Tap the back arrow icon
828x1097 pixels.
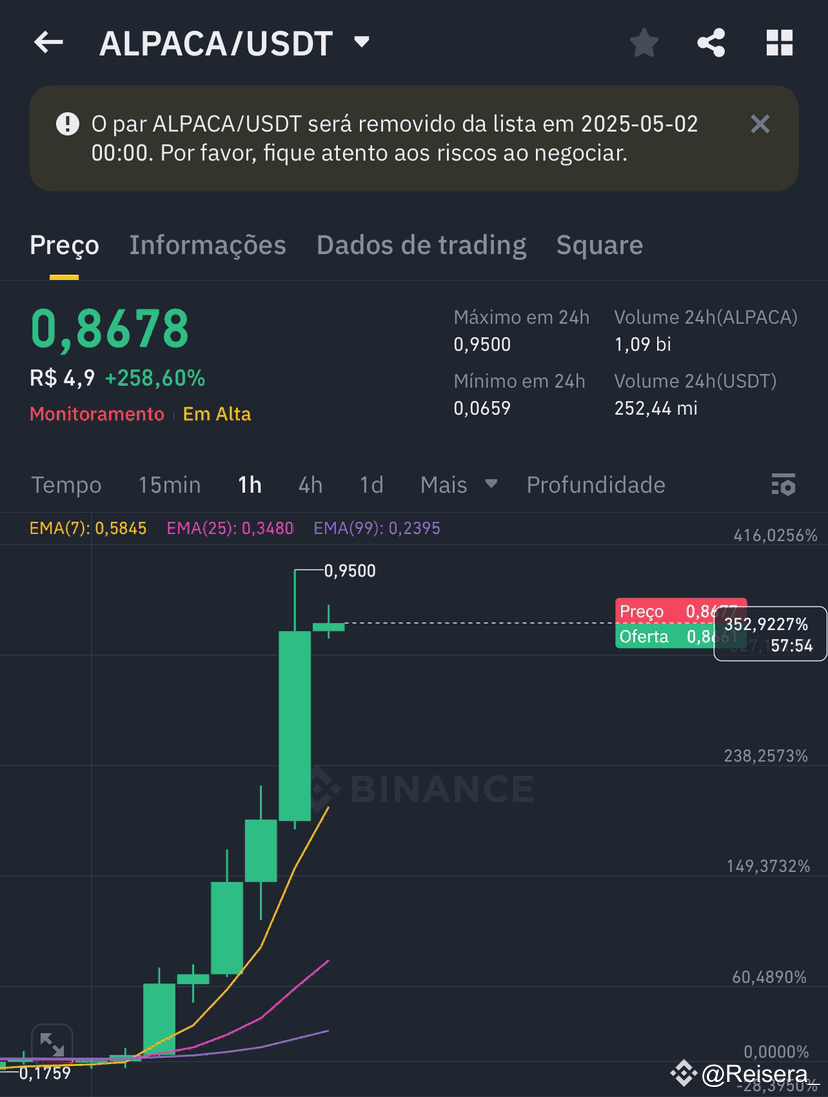click(x=49, y=43)
